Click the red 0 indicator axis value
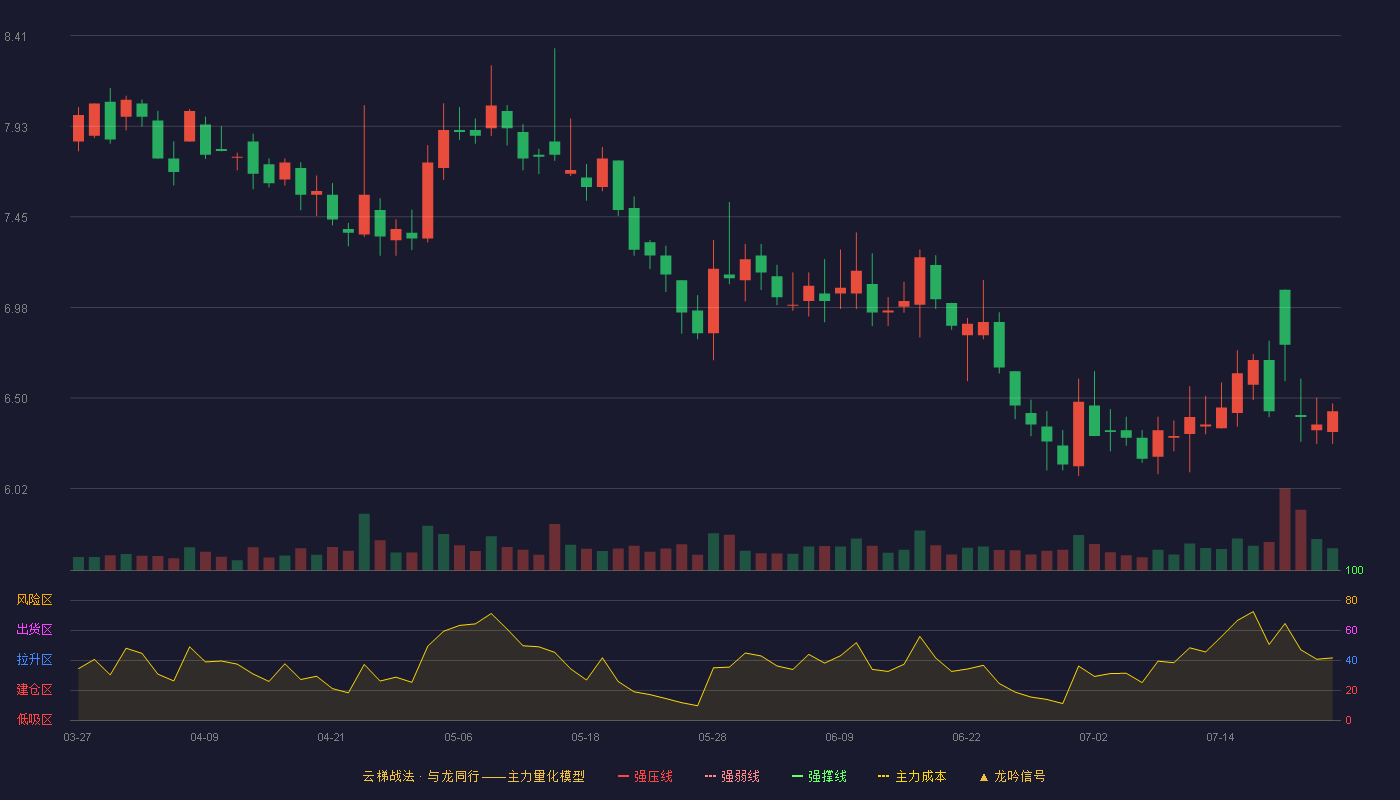Screen dimensions: 1400x800 coord(1348,720)
